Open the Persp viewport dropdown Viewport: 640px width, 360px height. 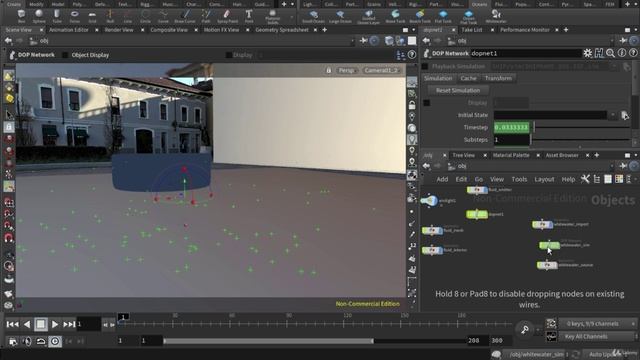346,70
